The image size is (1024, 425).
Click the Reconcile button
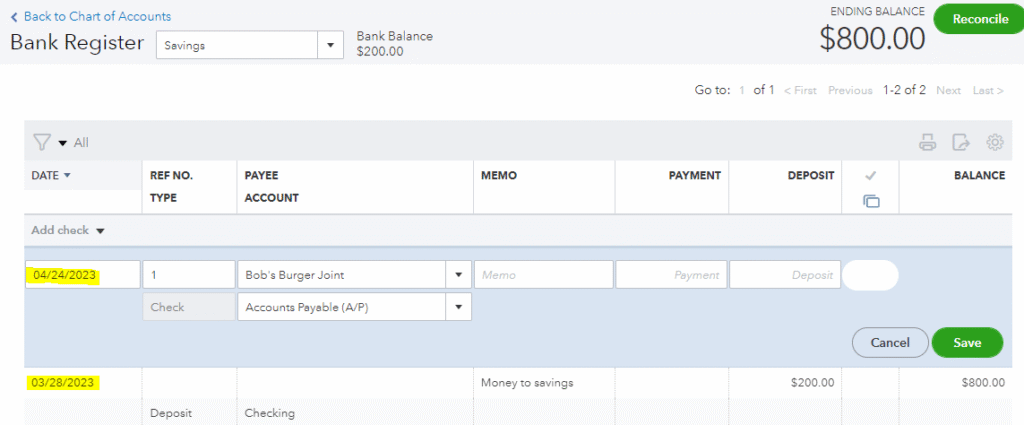coord(980,19)
